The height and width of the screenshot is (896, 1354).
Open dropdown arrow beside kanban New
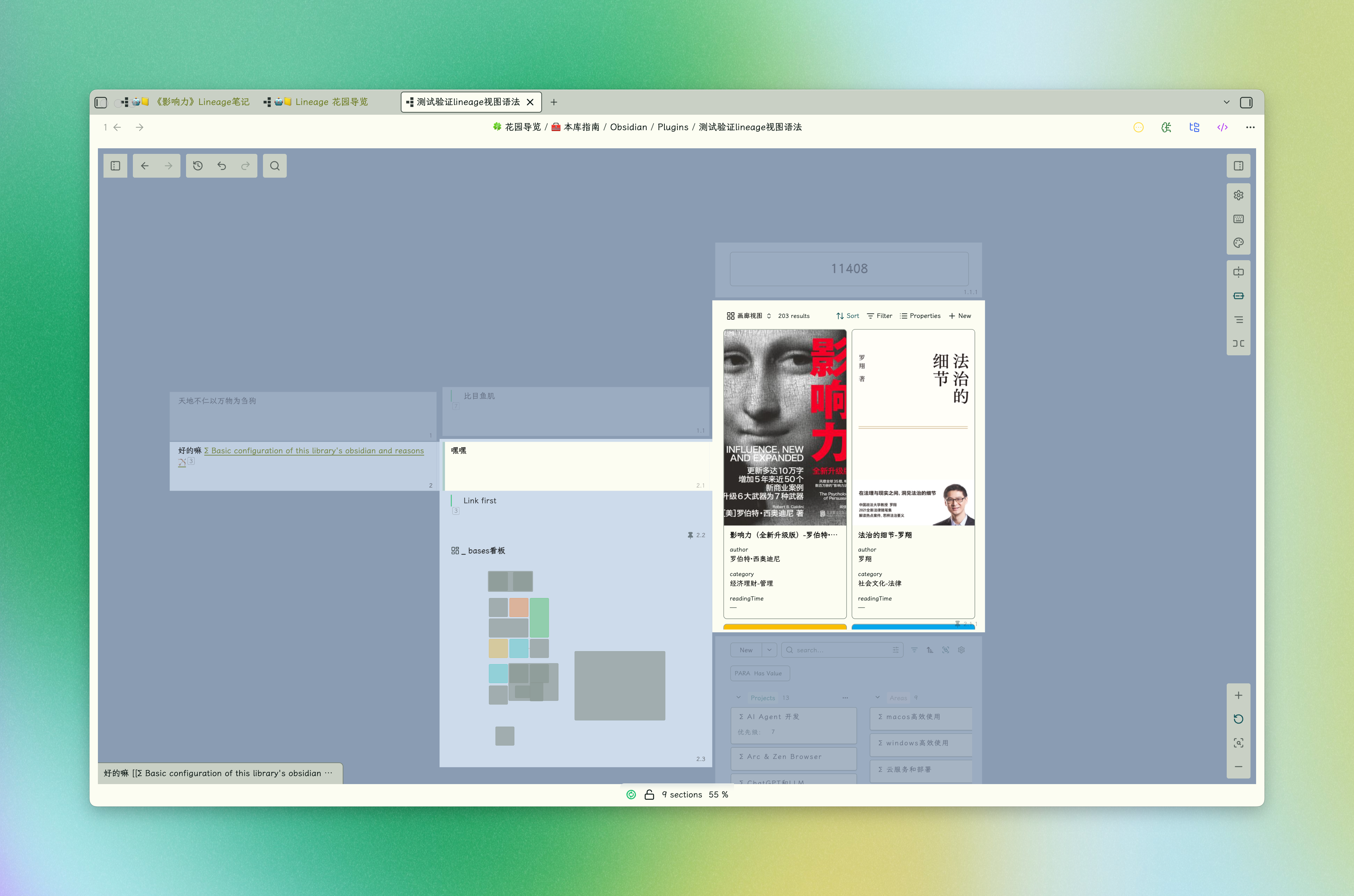(x=770, y=650)
